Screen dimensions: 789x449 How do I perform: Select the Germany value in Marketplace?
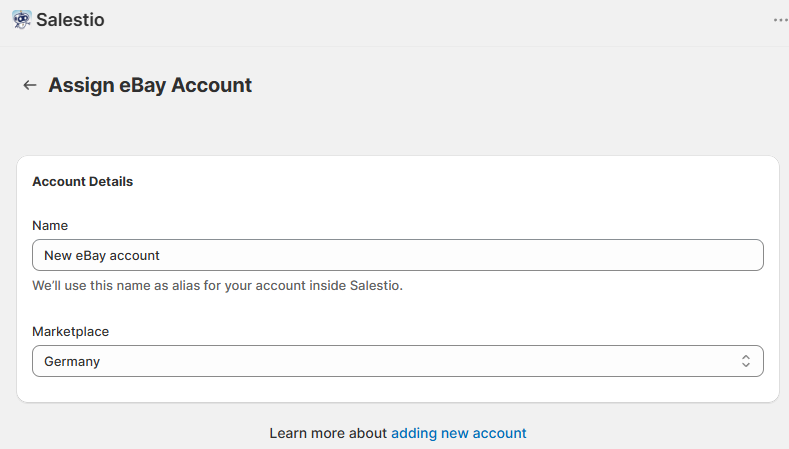click(72, 361)
